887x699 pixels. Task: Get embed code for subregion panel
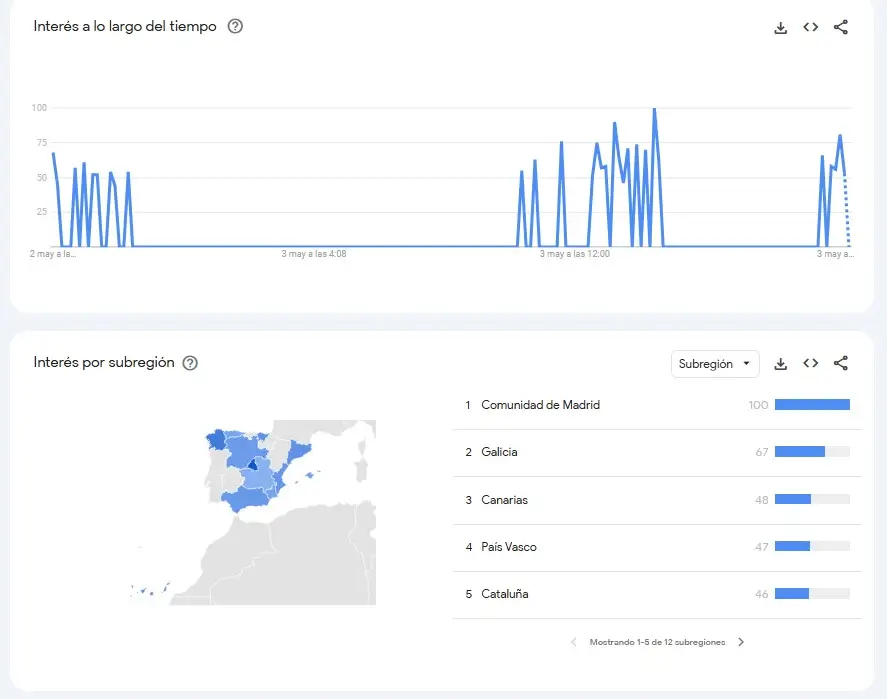click(810, 363)
